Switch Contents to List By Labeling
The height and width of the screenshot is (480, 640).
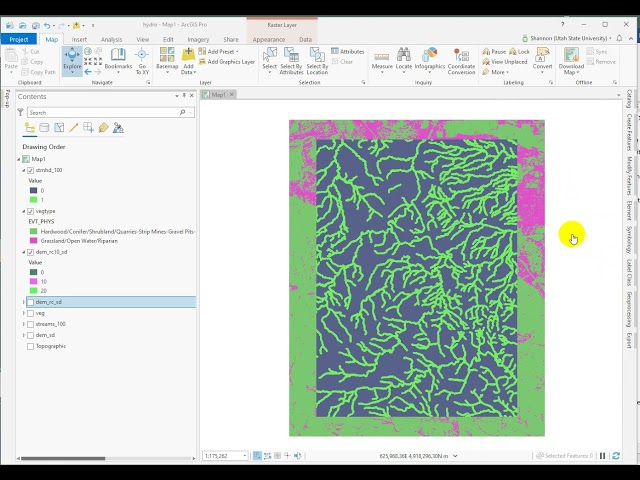(x=103, y=128)
